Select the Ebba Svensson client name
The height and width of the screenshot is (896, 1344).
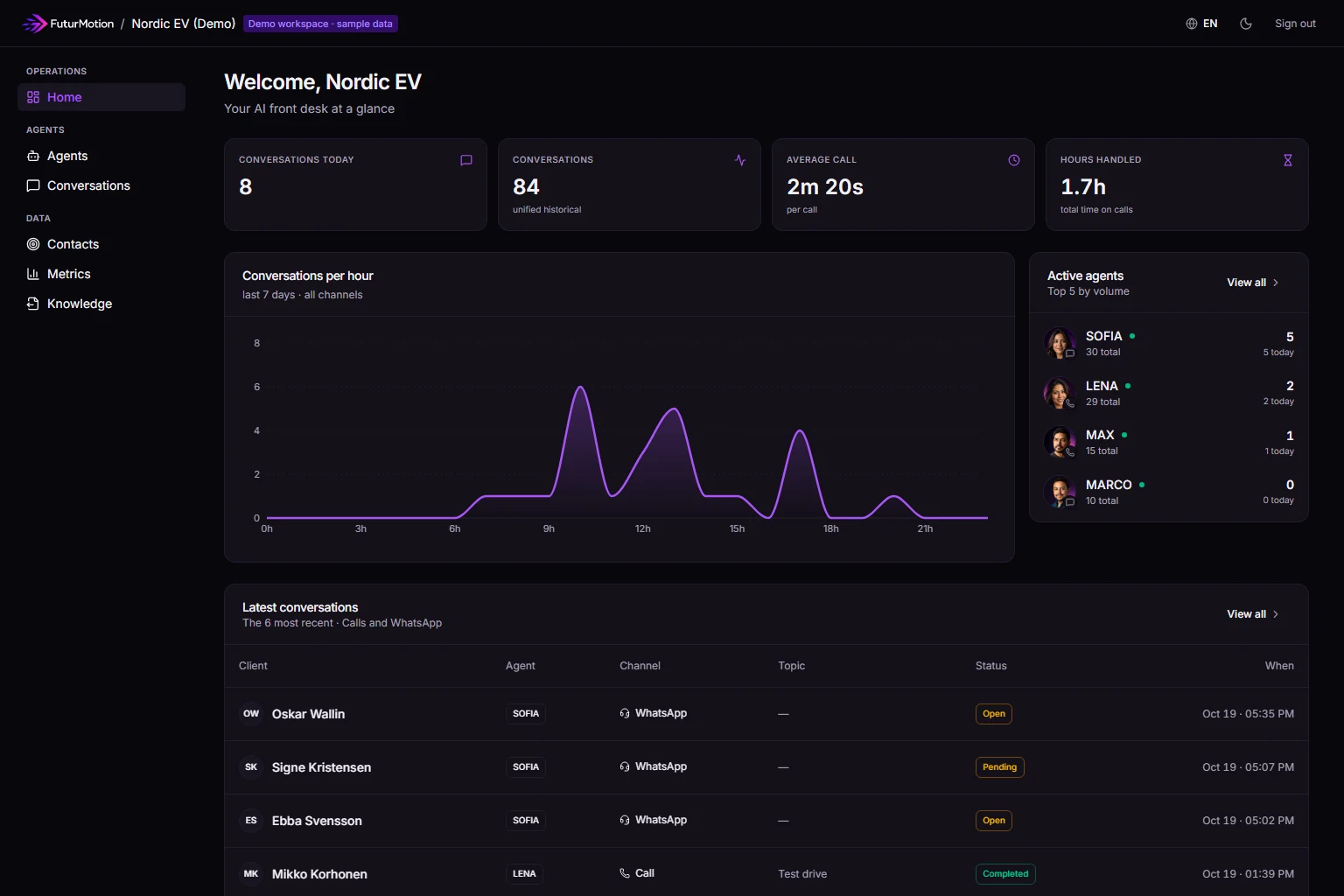click(x=317, y=821)
